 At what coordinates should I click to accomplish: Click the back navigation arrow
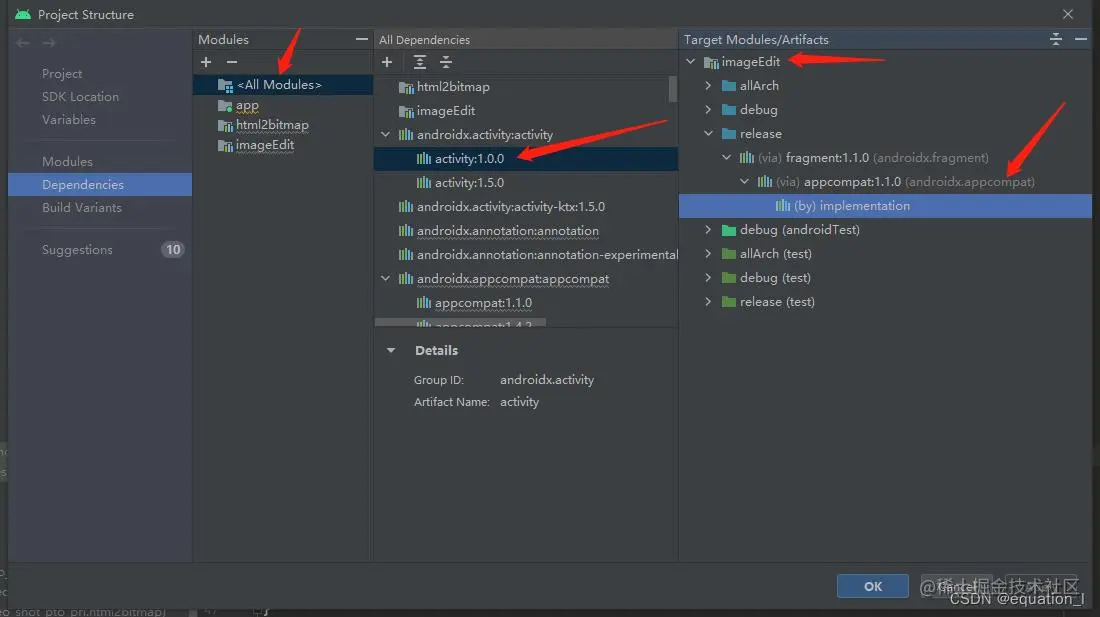(x=21, y=42)
